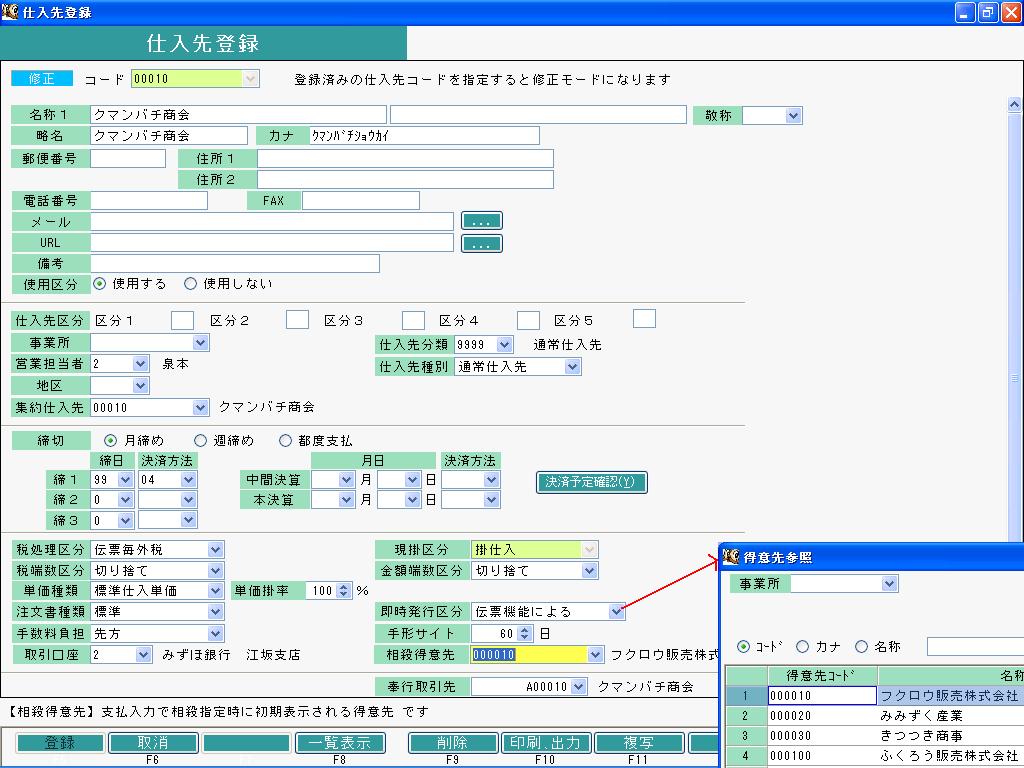Select 使用しない radio option
This screenshot has height=768, width=1024.
(190, 283)
